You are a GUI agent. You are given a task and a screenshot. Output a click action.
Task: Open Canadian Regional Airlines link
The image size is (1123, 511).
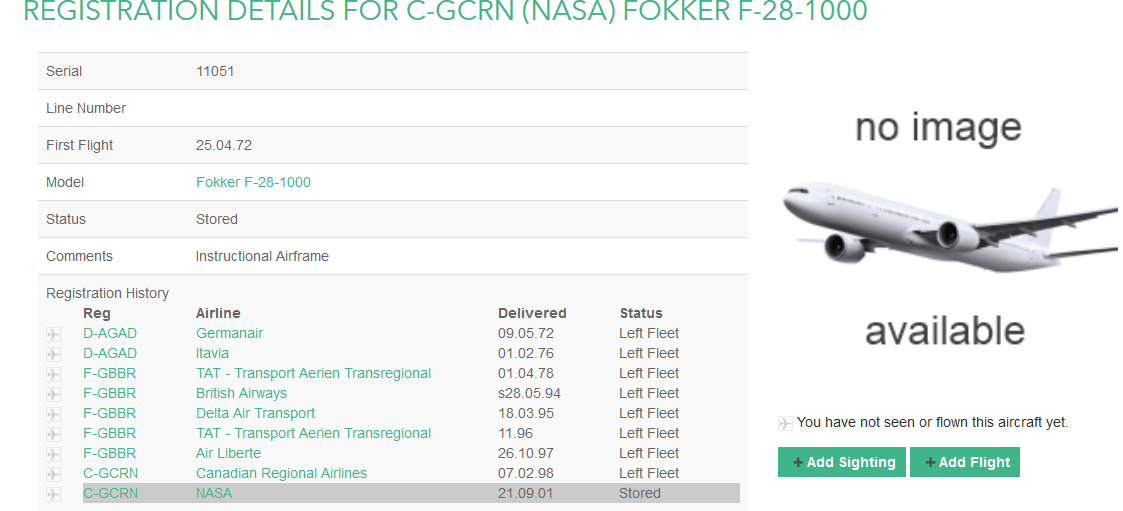point(281,473)
